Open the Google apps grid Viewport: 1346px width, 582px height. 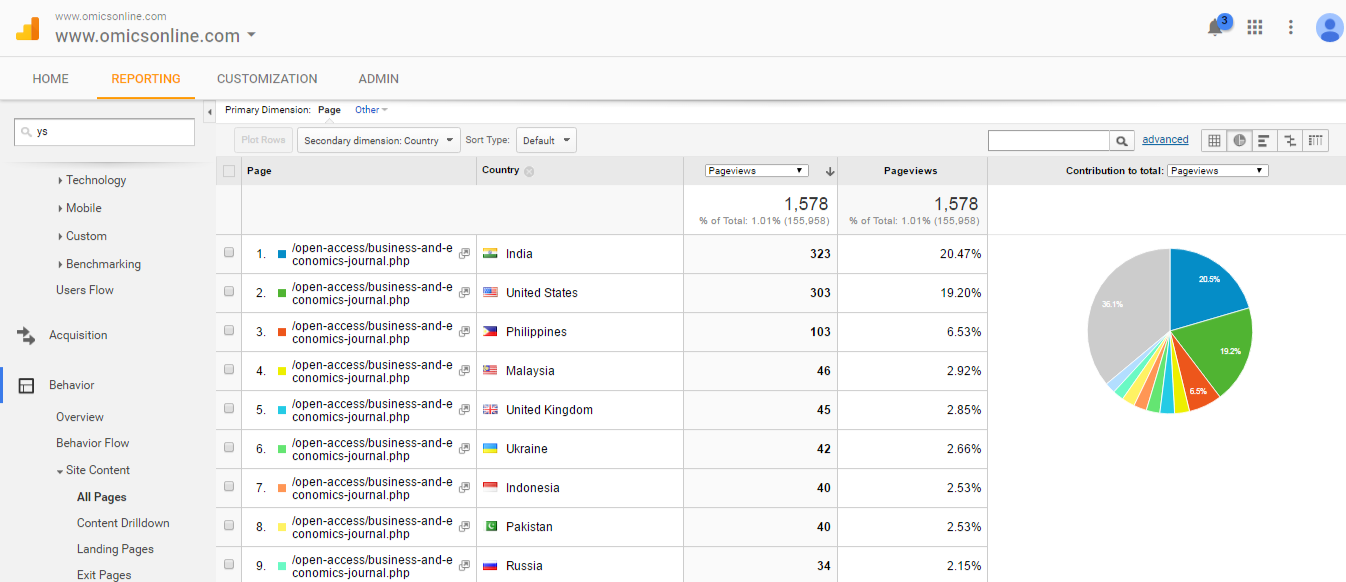tap(1255, 27)
